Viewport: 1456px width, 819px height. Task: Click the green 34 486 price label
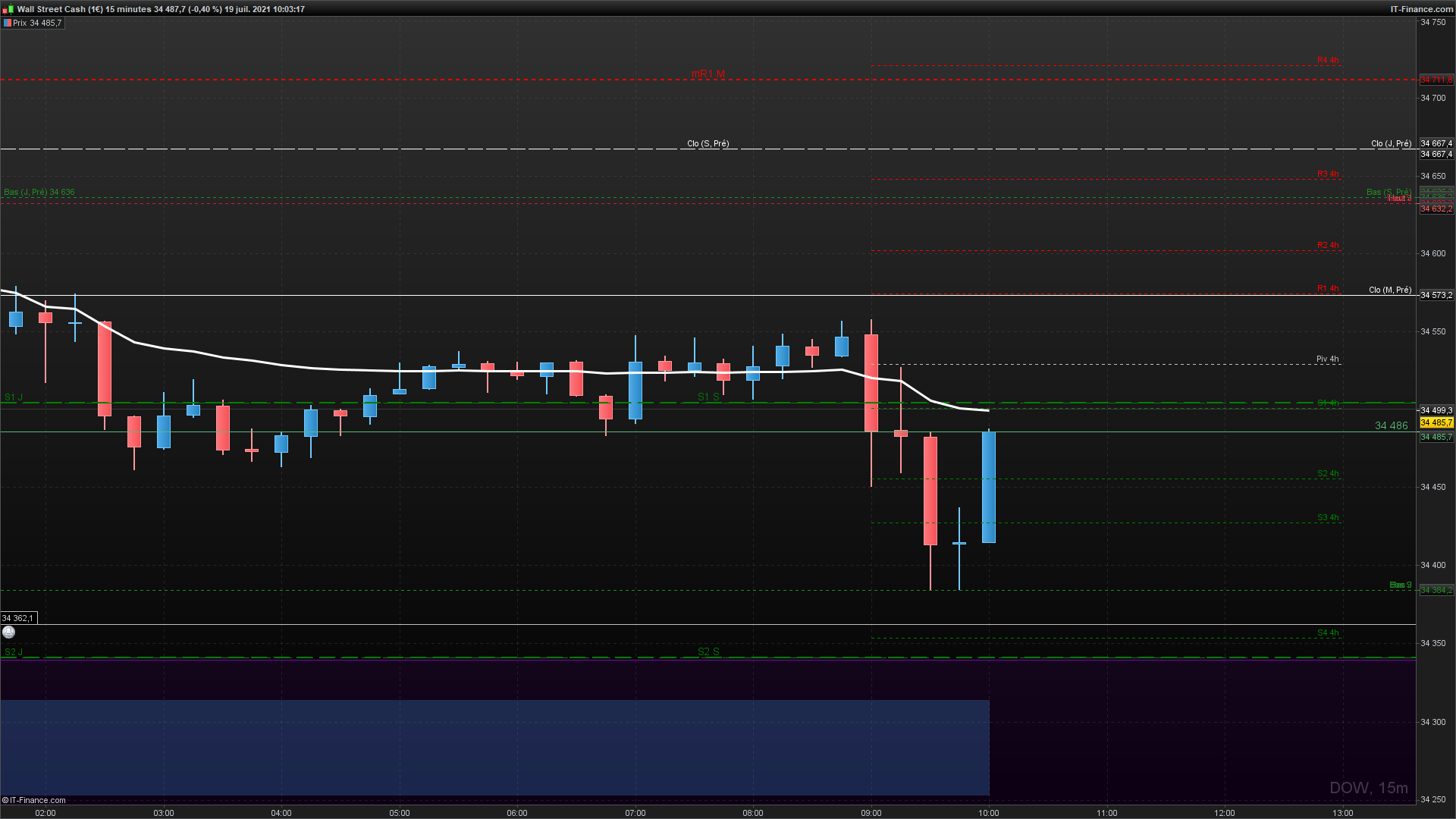tap(1391, 425)
